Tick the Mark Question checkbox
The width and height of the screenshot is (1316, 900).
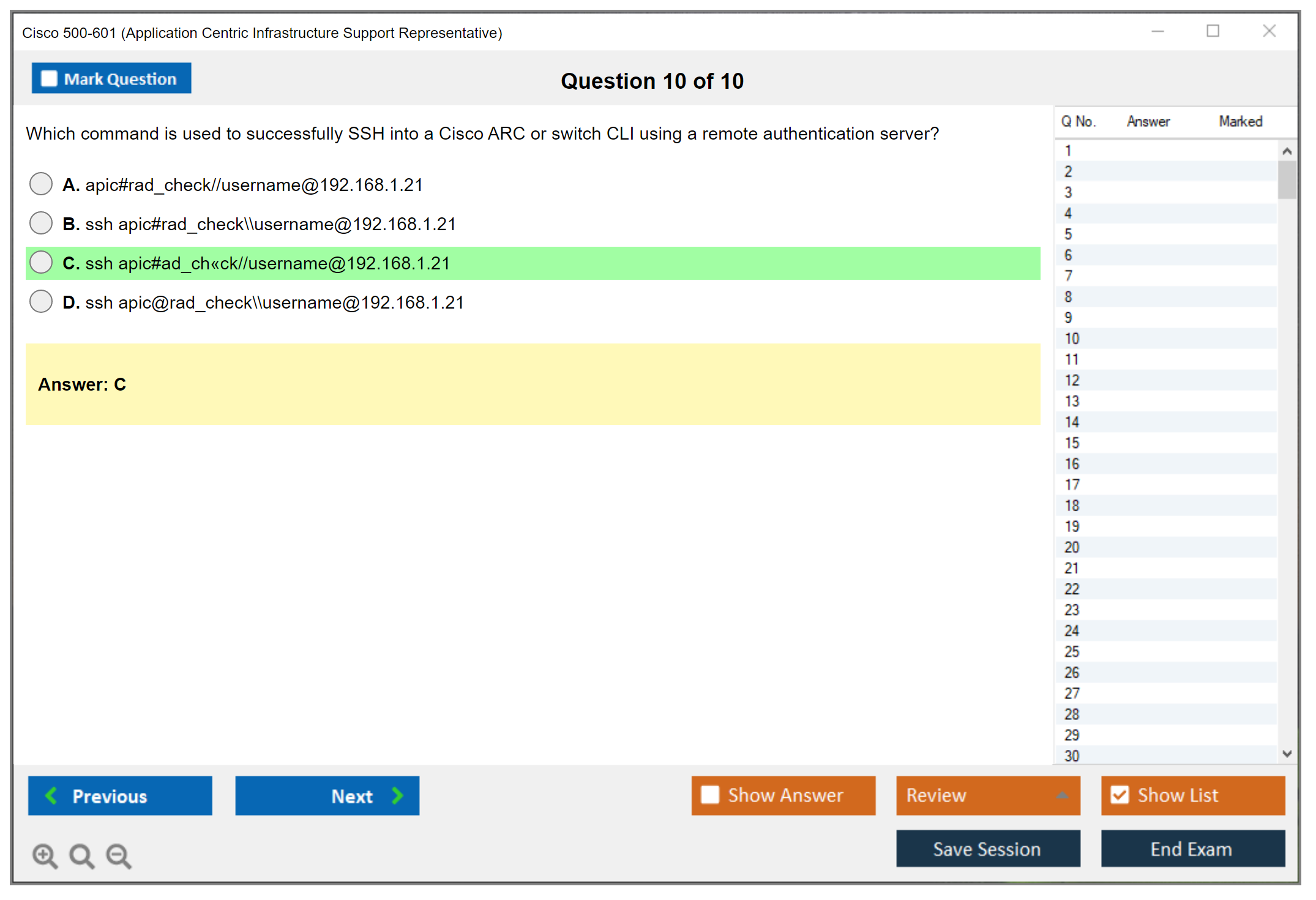[49, 79]
